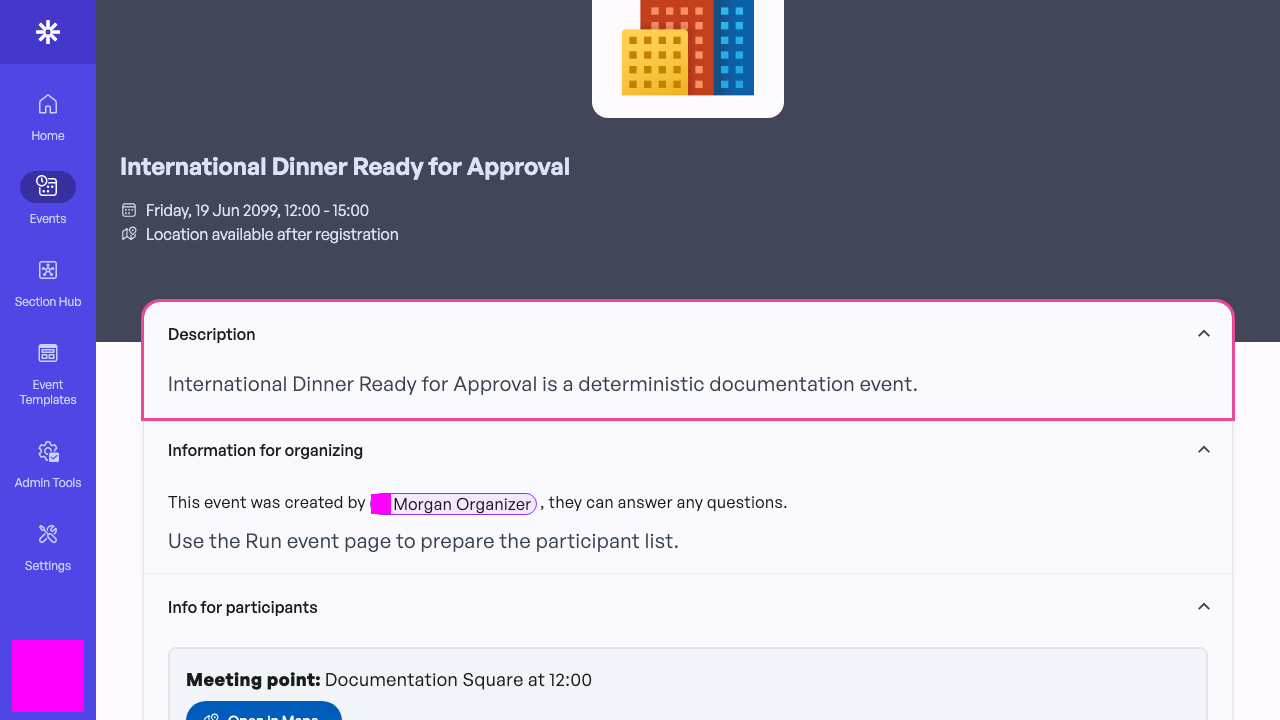Open Settings wrench icon
The width and height of the screenshot is (1280, 720).
[48, 535]
